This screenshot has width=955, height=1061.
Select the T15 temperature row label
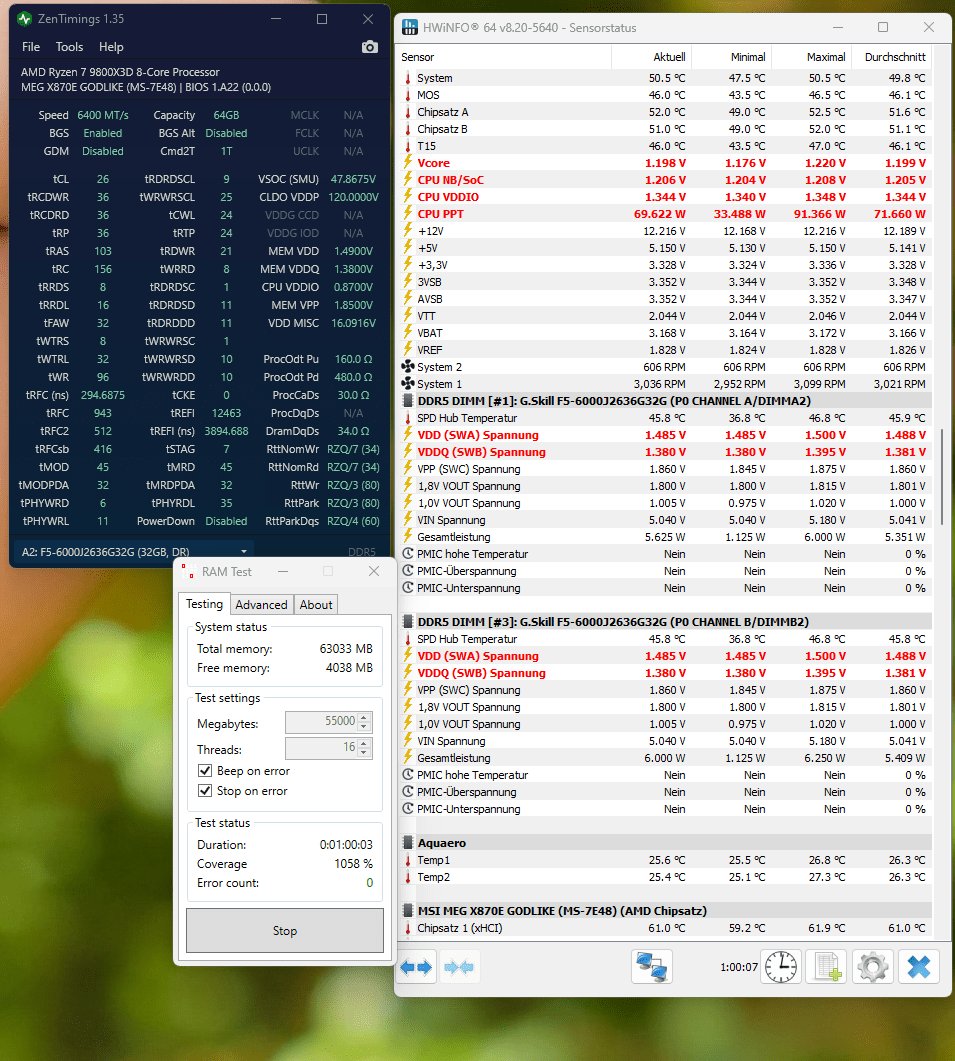point(426,145)
